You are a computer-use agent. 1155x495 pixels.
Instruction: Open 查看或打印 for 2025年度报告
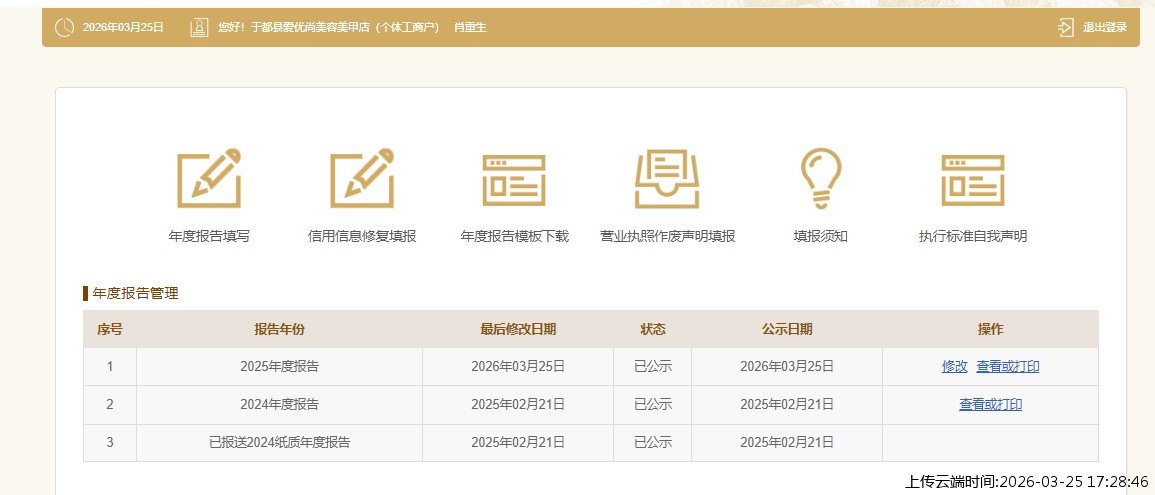[1007, 367]
